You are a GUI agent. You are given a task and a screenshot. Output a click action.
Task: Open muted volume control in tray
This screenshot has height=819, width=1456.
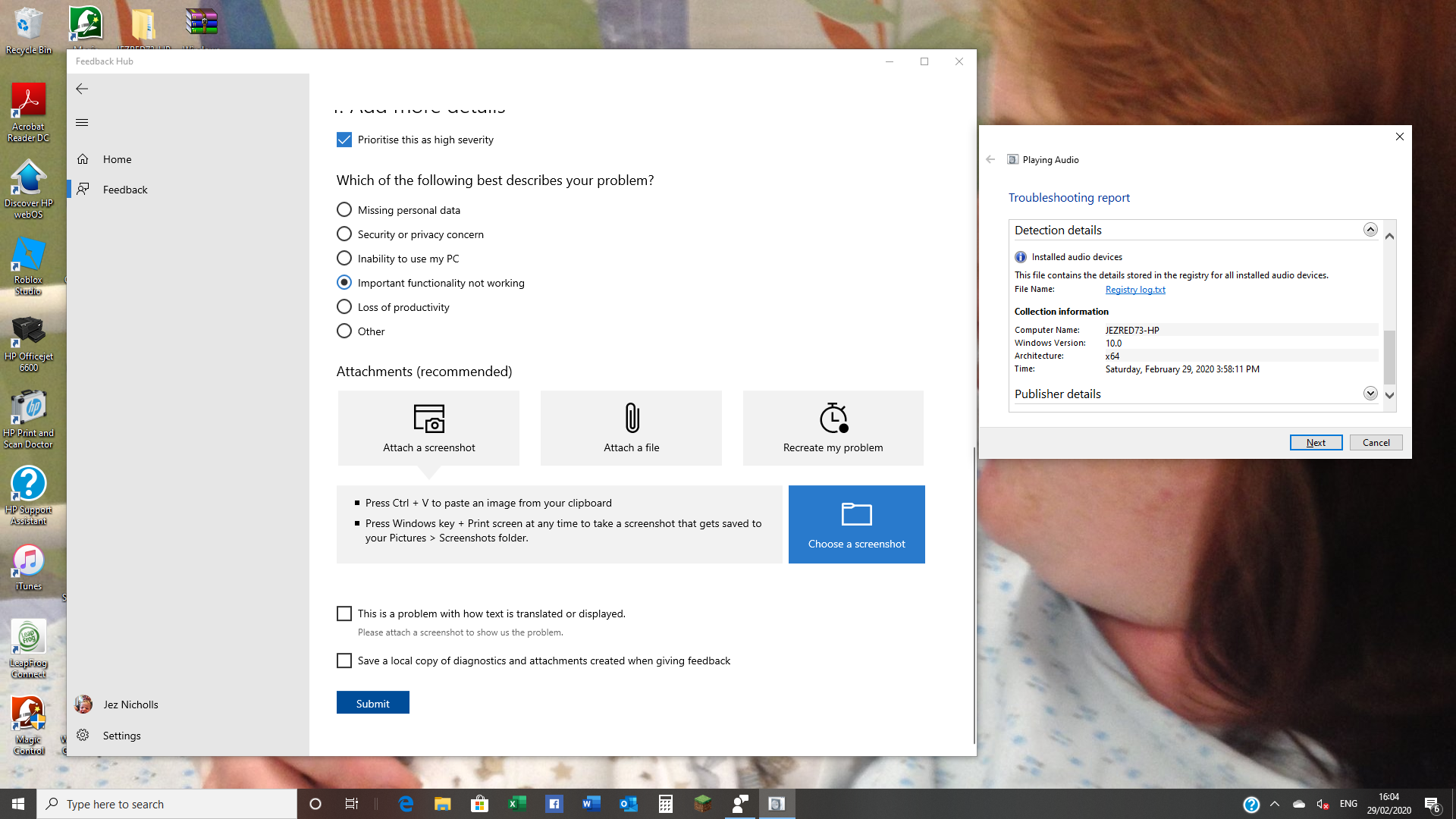pos(1323,804)
